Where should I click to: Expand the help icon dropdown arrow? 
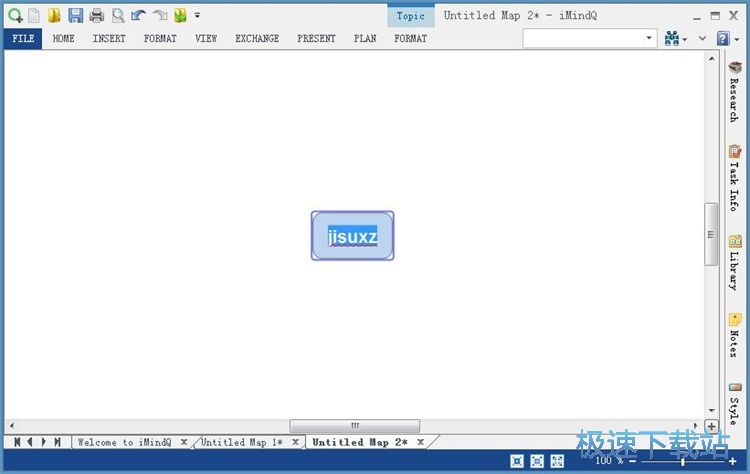[x=737, y=39]
